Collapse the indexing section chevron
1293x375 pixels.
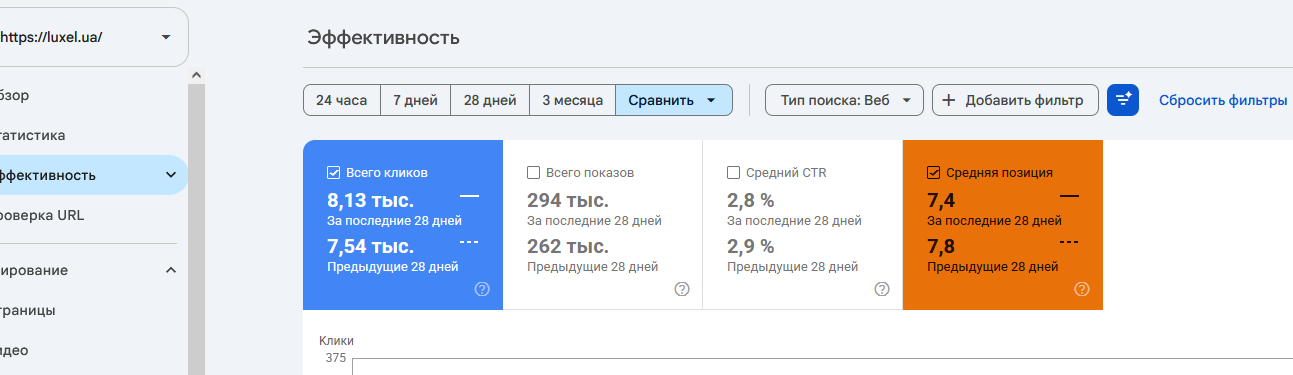point(170,270)
